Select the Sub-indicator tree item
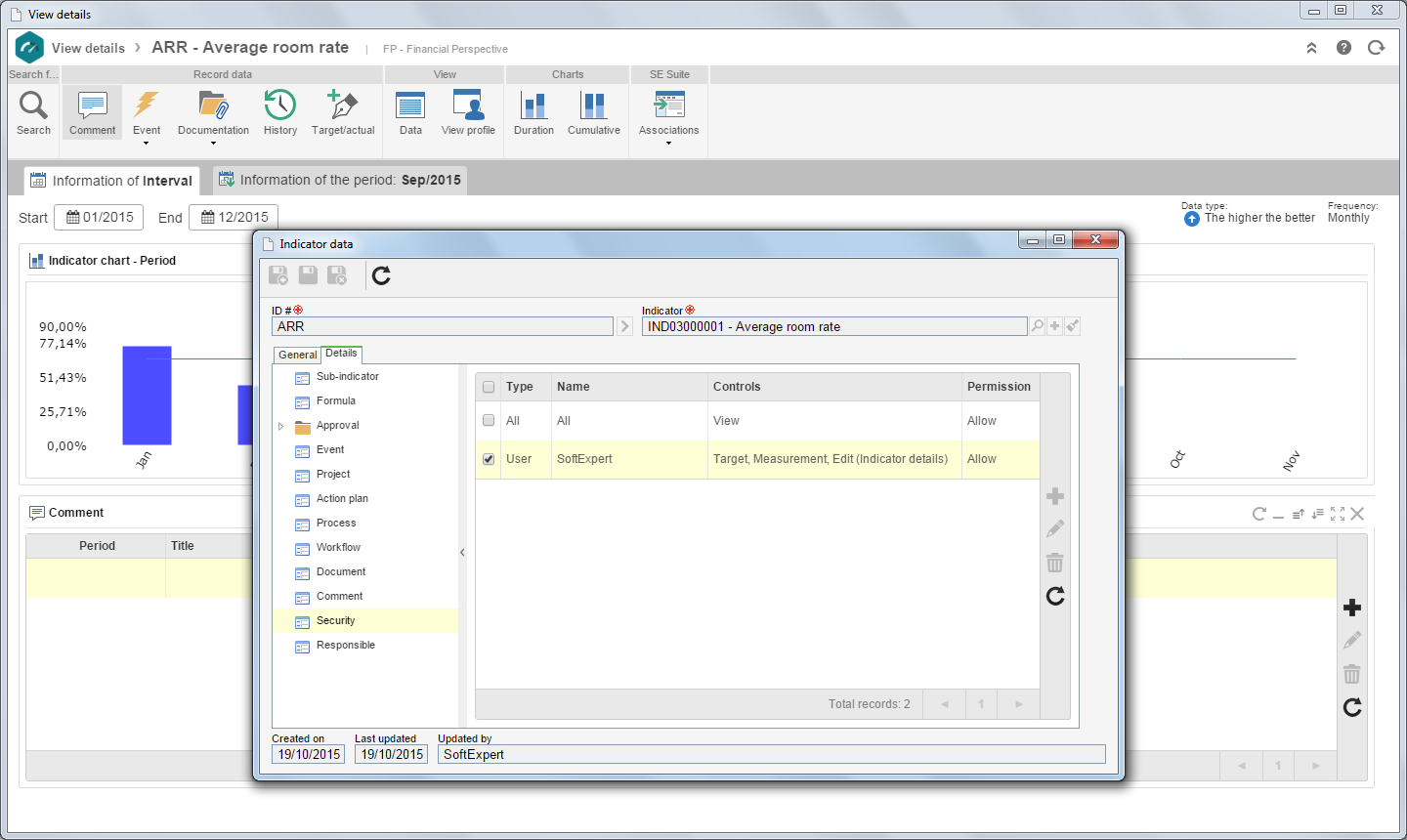The image size is (1407, 840). (x=348, y=377)
